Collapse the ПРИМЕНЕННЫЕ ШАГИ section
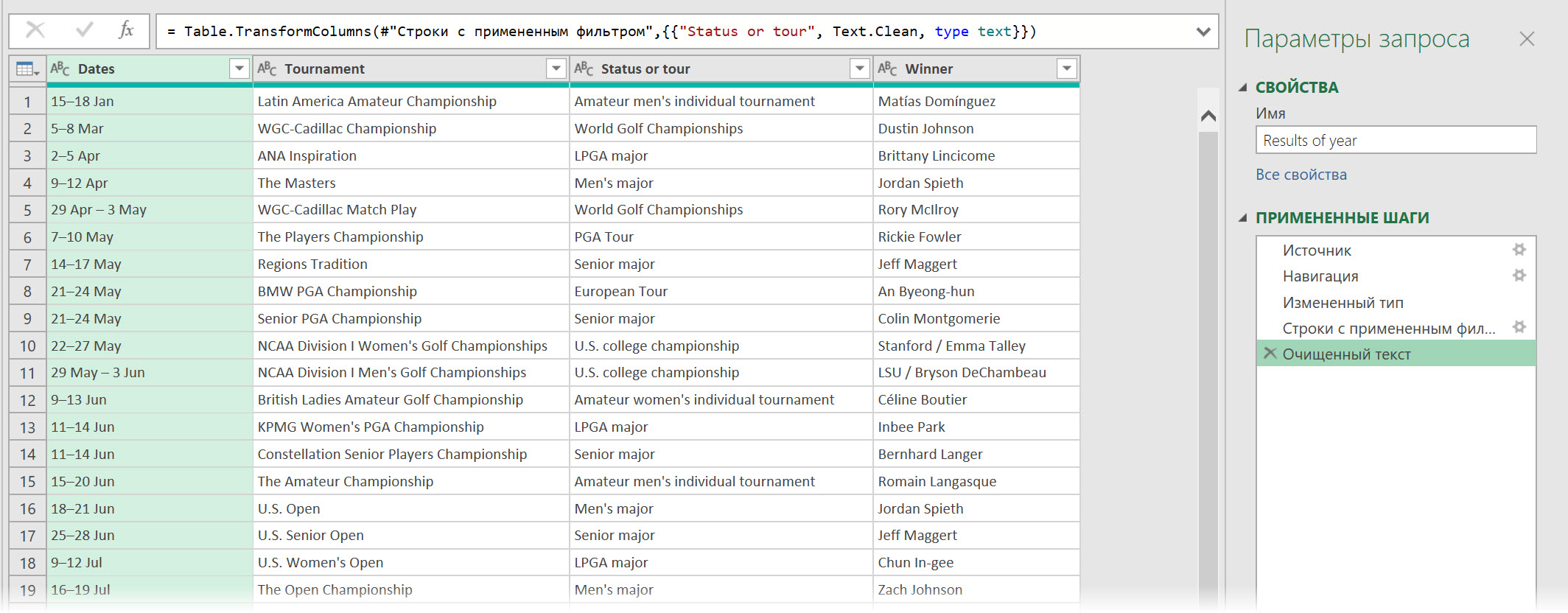Image resolution: width=1568 pixels, height=613 pixels. tap(1243, 217)
